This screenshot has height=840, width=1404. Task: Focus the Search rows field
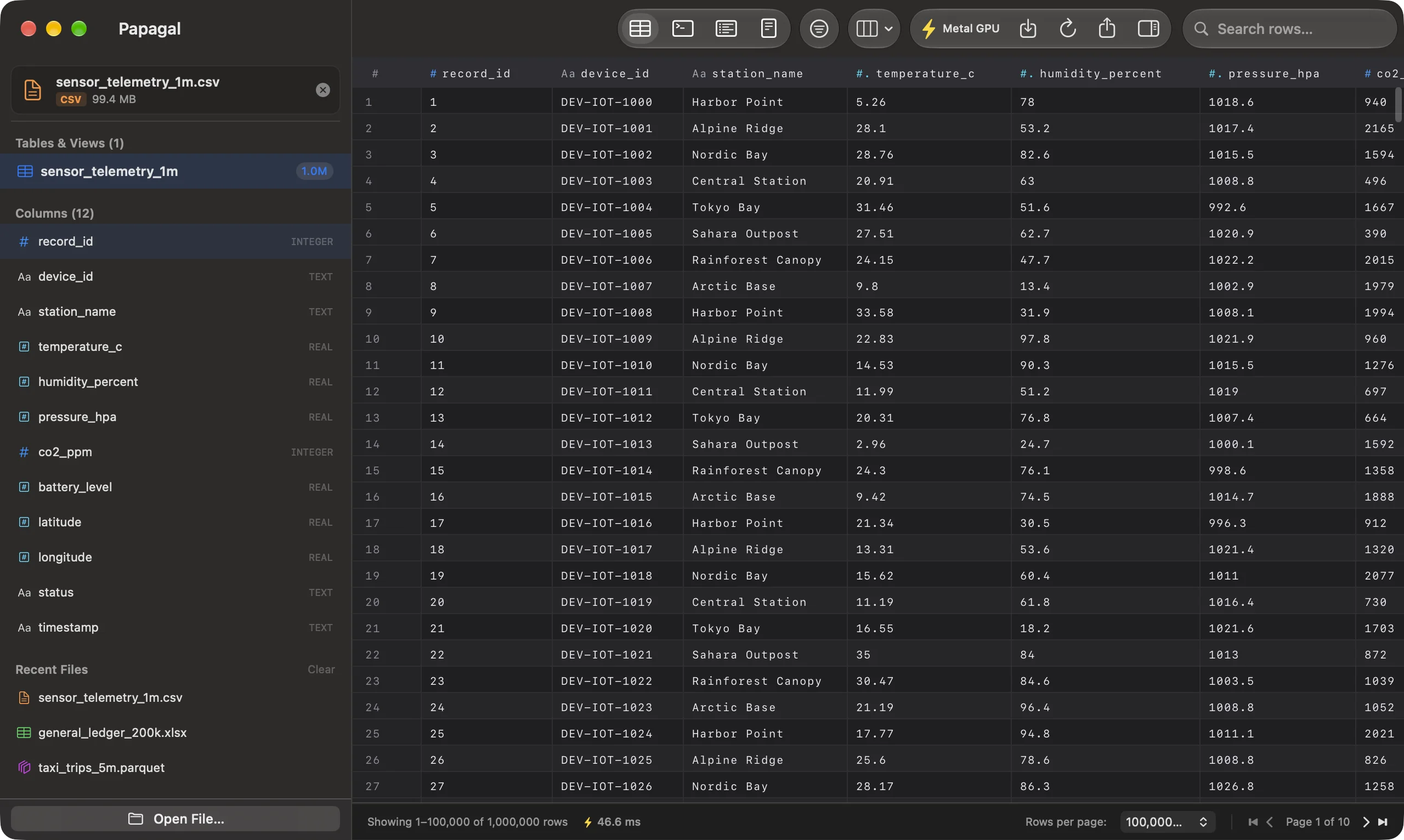pos(1289,29)
